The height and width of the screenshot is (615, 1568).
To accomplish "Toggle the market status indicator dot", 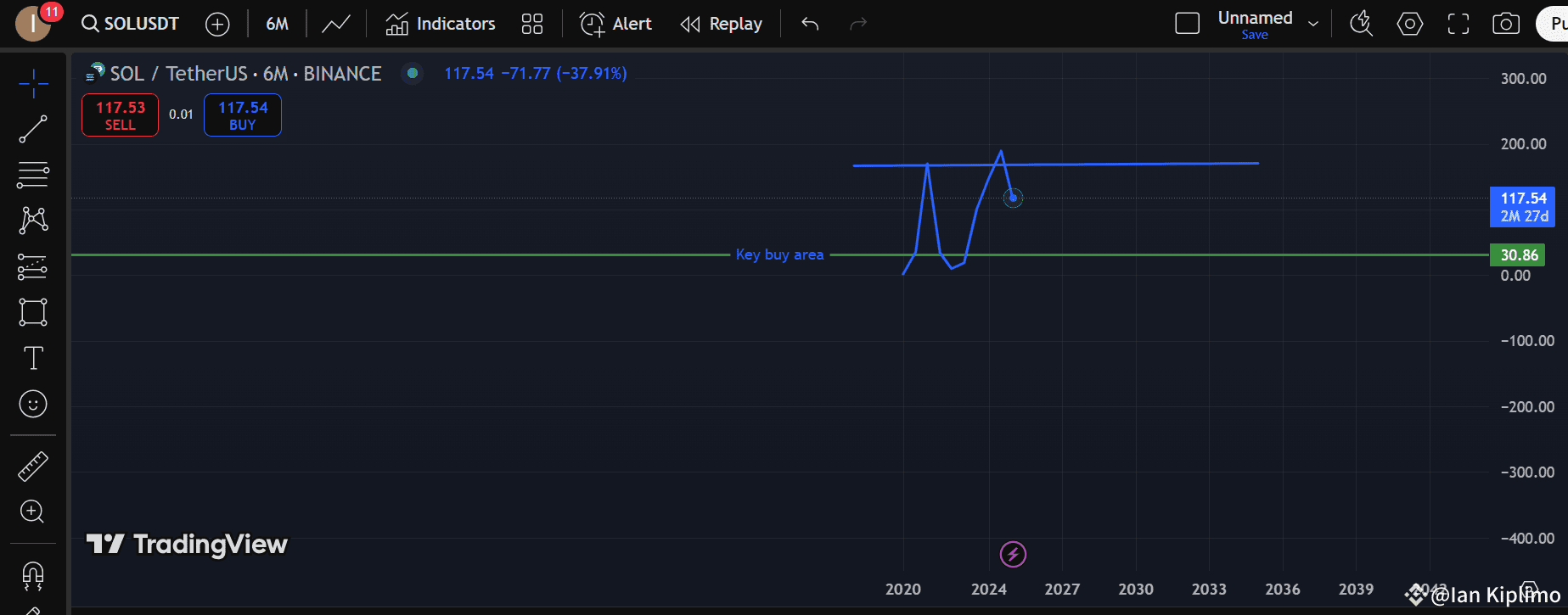I will (412, 74).
